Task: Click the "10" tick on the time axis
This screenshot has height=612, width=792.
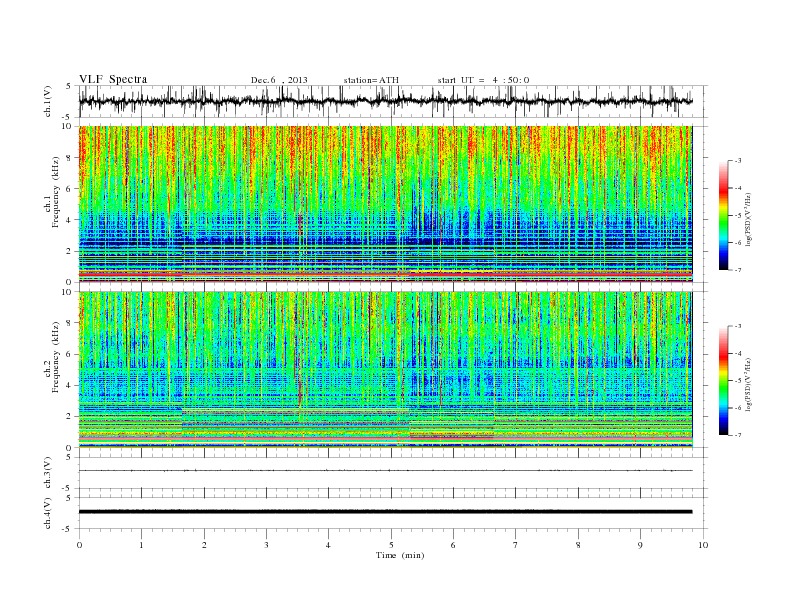Action: pos(703,545)
